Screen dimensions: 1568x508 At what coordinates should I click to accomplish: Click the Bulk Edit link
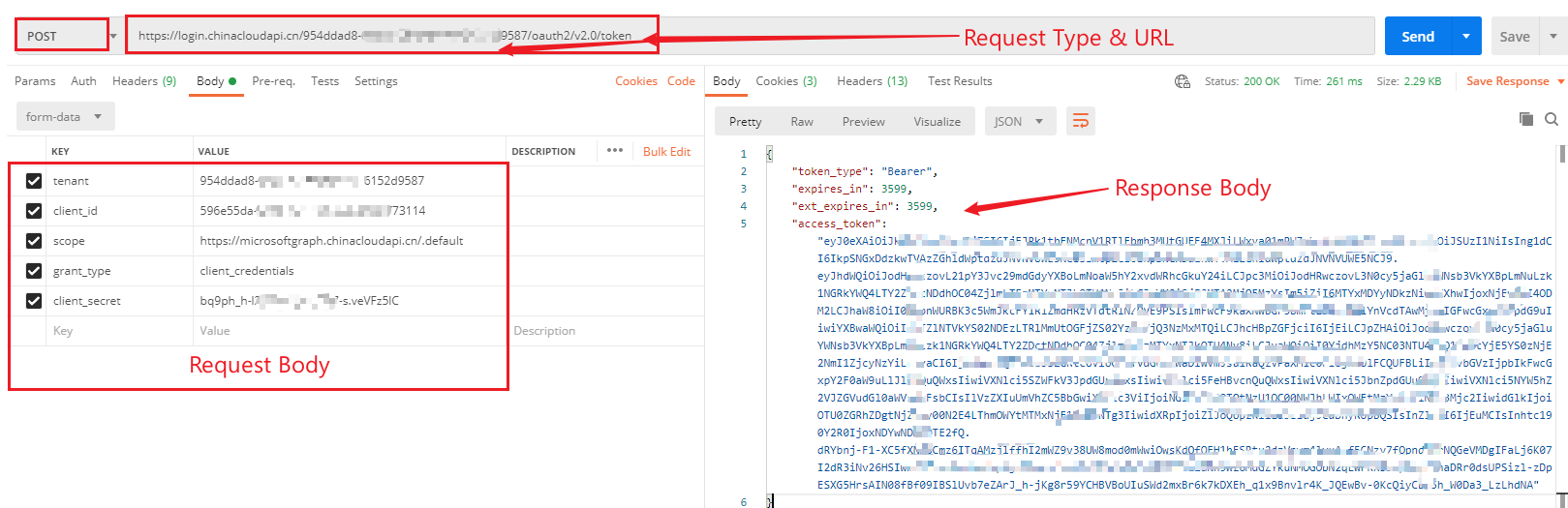click(666, 152)
